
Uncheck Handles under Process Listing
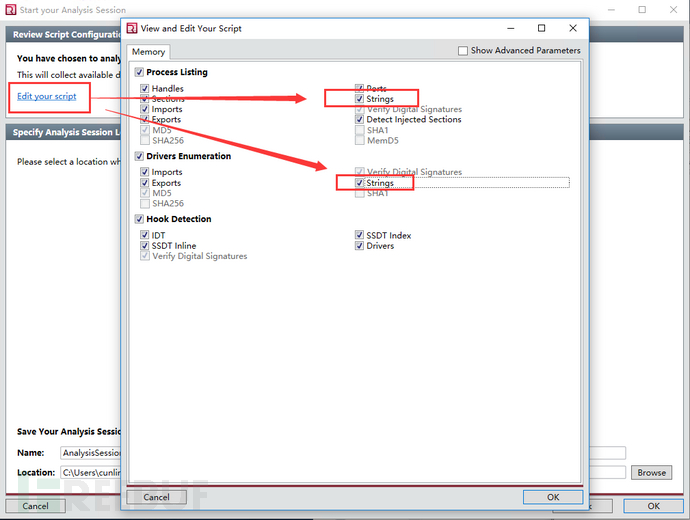pos(144,88)
